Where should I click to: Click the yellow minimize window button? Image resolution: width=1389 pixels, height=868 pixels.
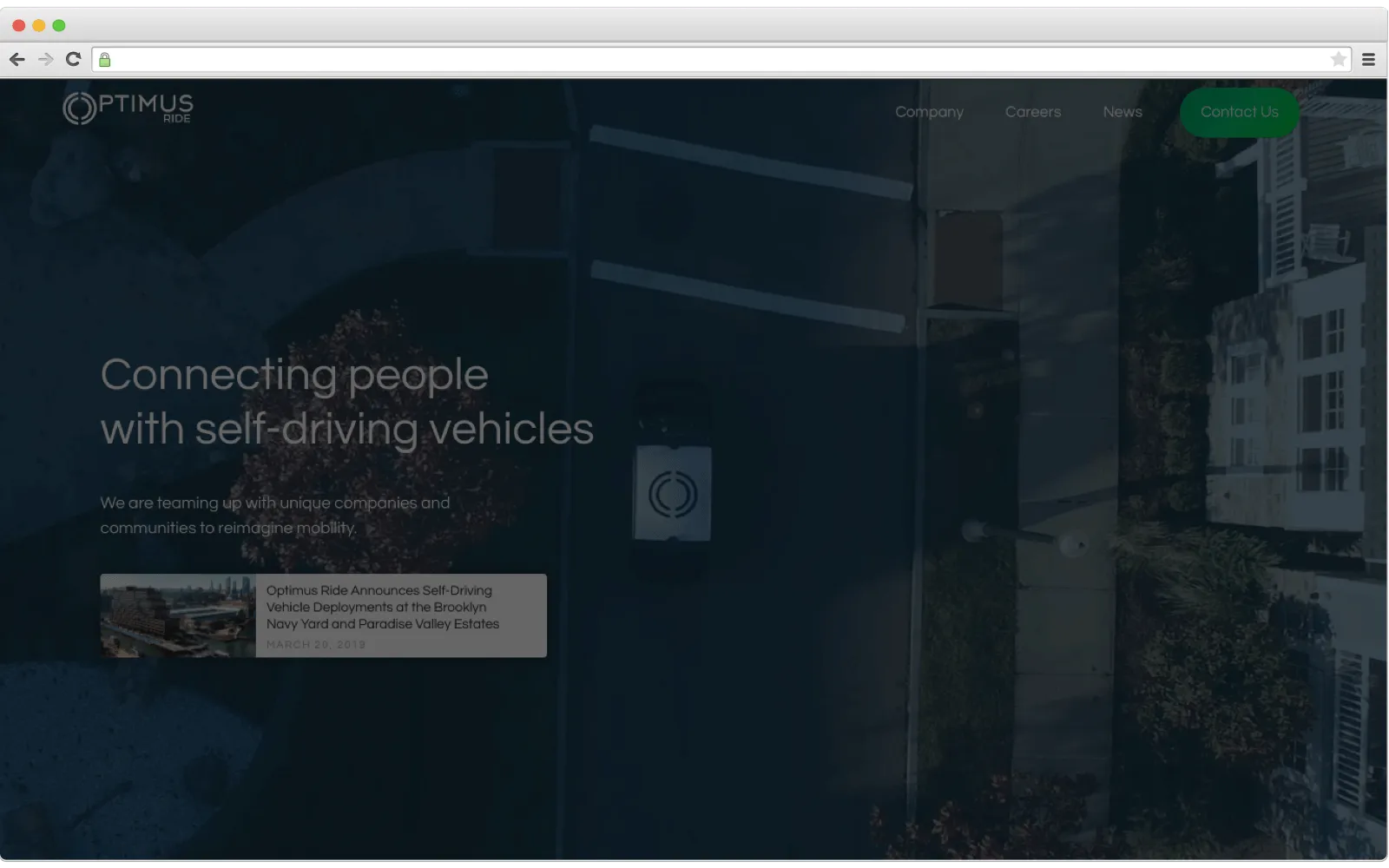(x=38, y=25)
